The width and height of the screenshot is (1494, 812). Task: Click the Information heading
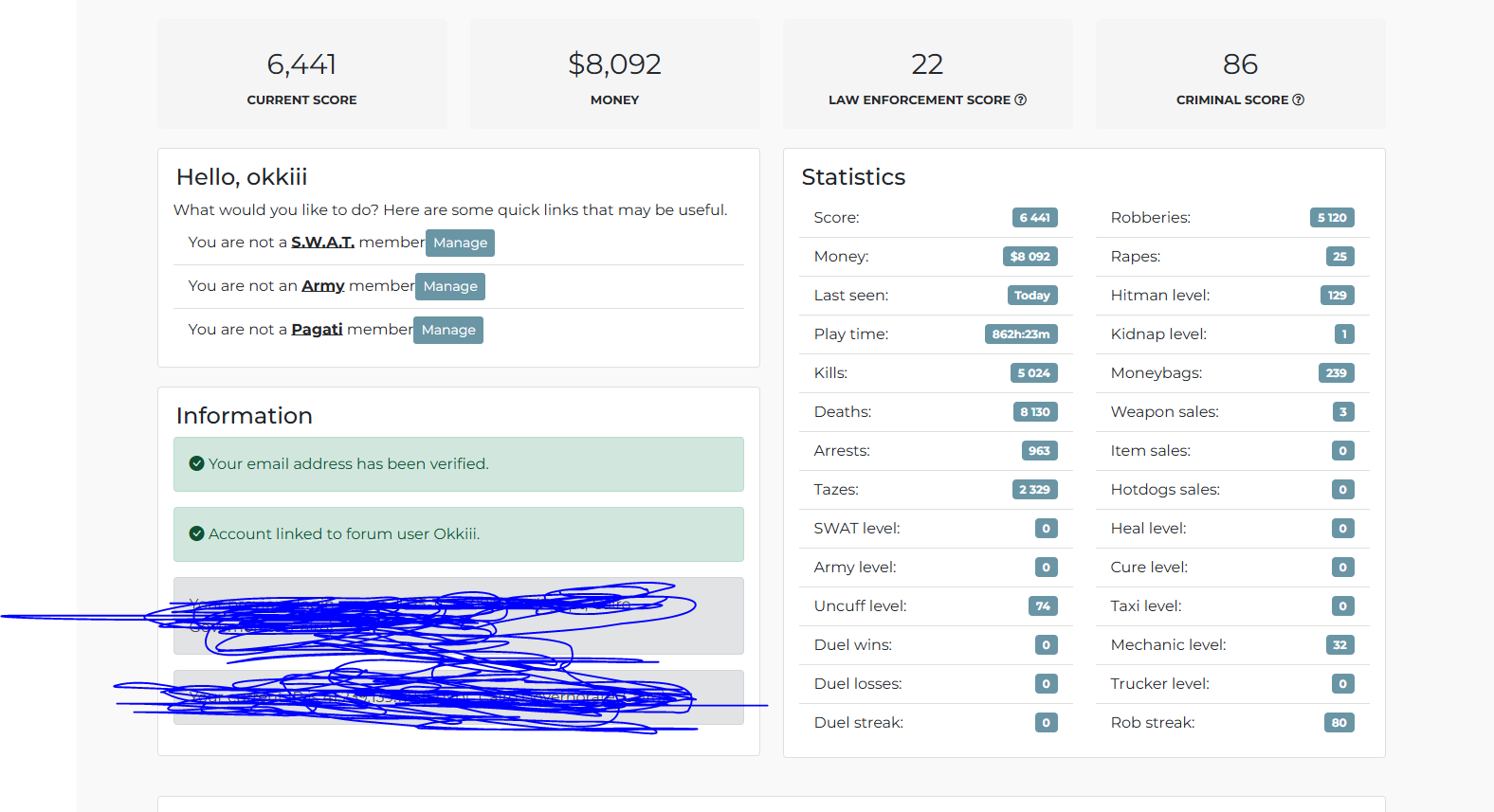245,416
